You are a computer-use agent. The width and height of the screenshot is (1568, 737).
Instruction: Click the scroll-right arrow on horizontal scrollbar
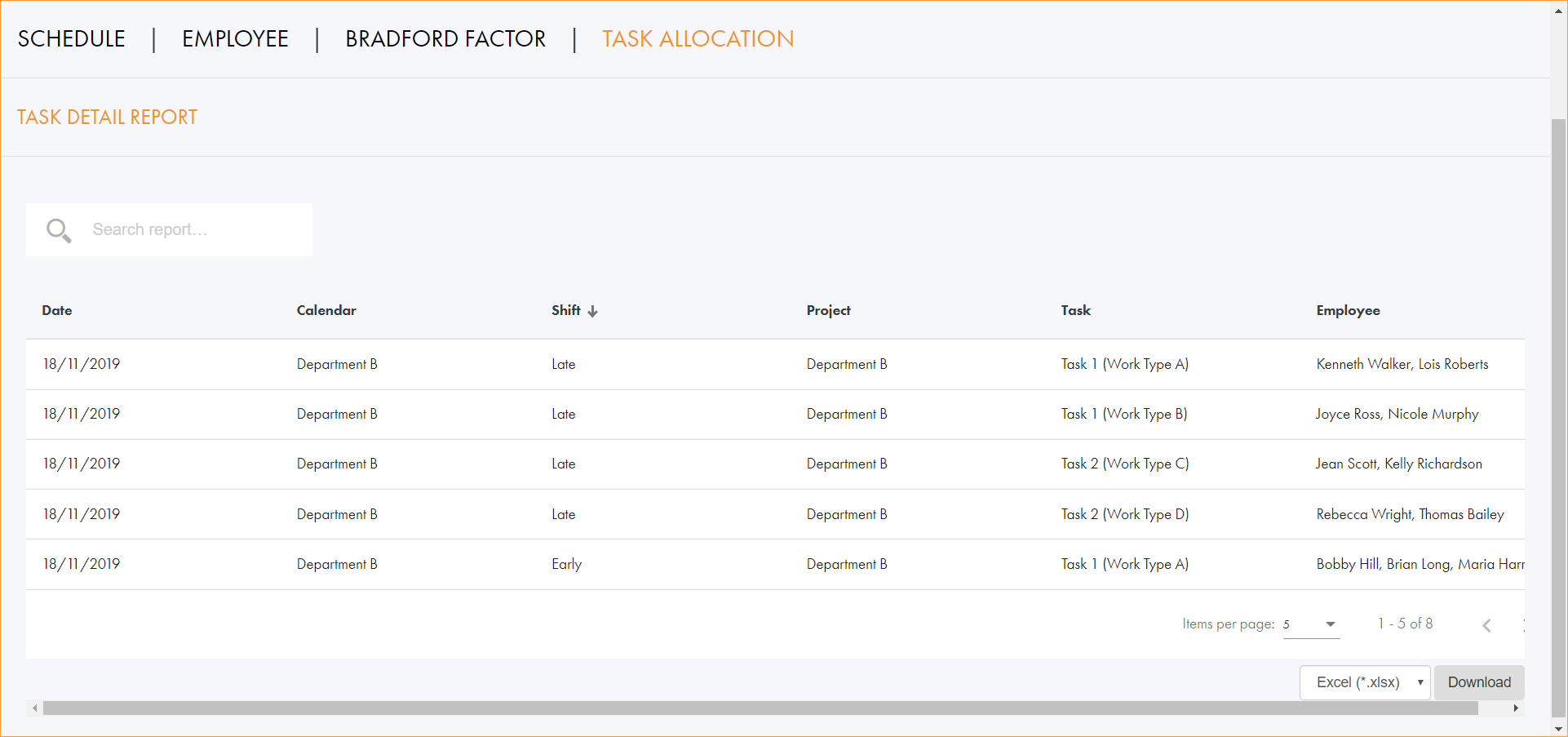point(1516,708)
